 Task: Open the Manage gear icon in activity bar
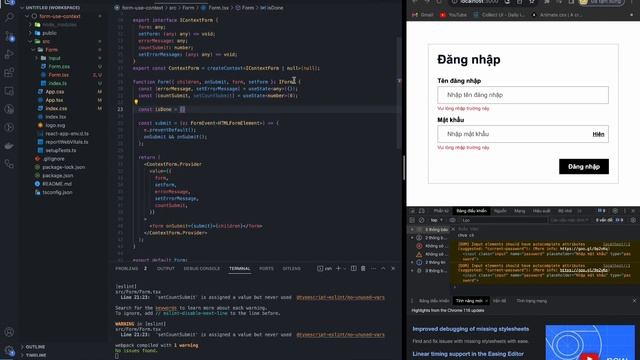[9, 350]
